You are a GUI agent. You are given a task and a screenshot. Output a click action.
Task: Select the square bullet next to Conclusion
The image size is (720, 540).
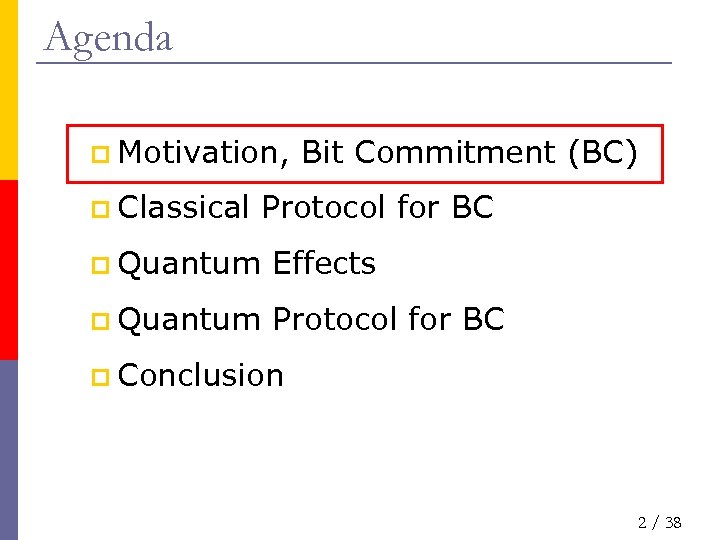tap(98, 378)
